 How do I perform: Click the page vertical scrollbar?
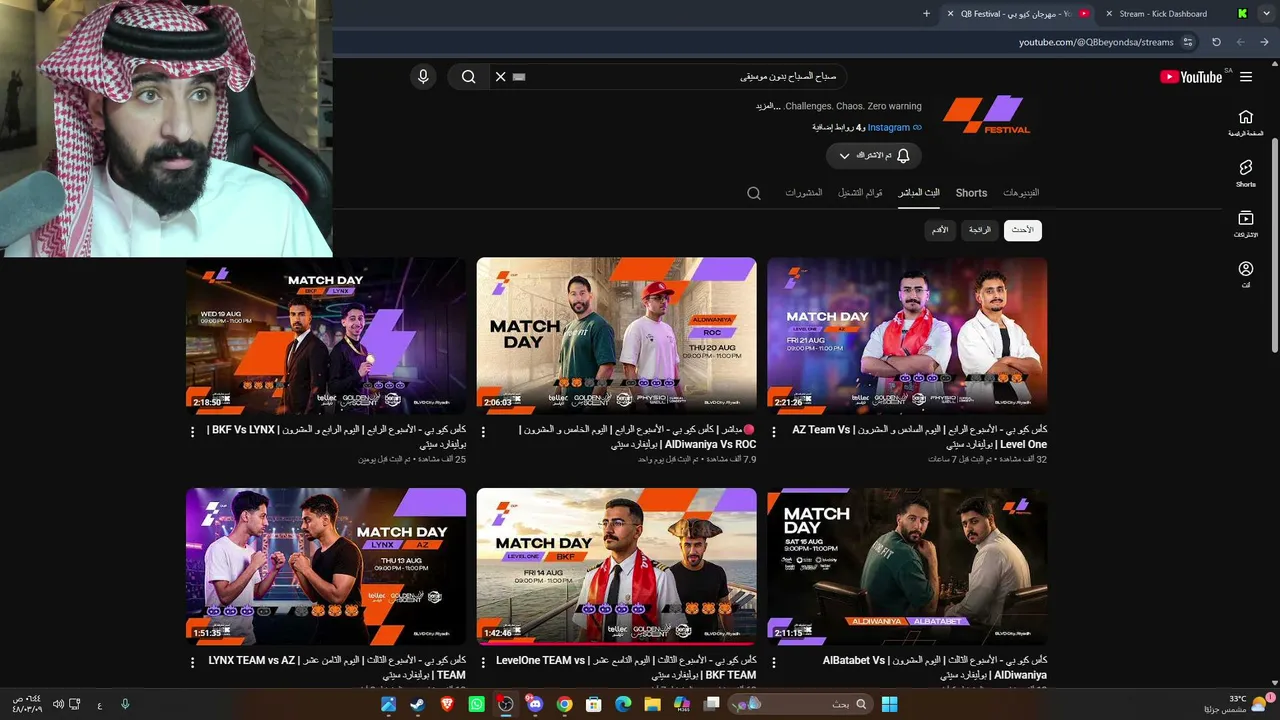coord(1274,244)
